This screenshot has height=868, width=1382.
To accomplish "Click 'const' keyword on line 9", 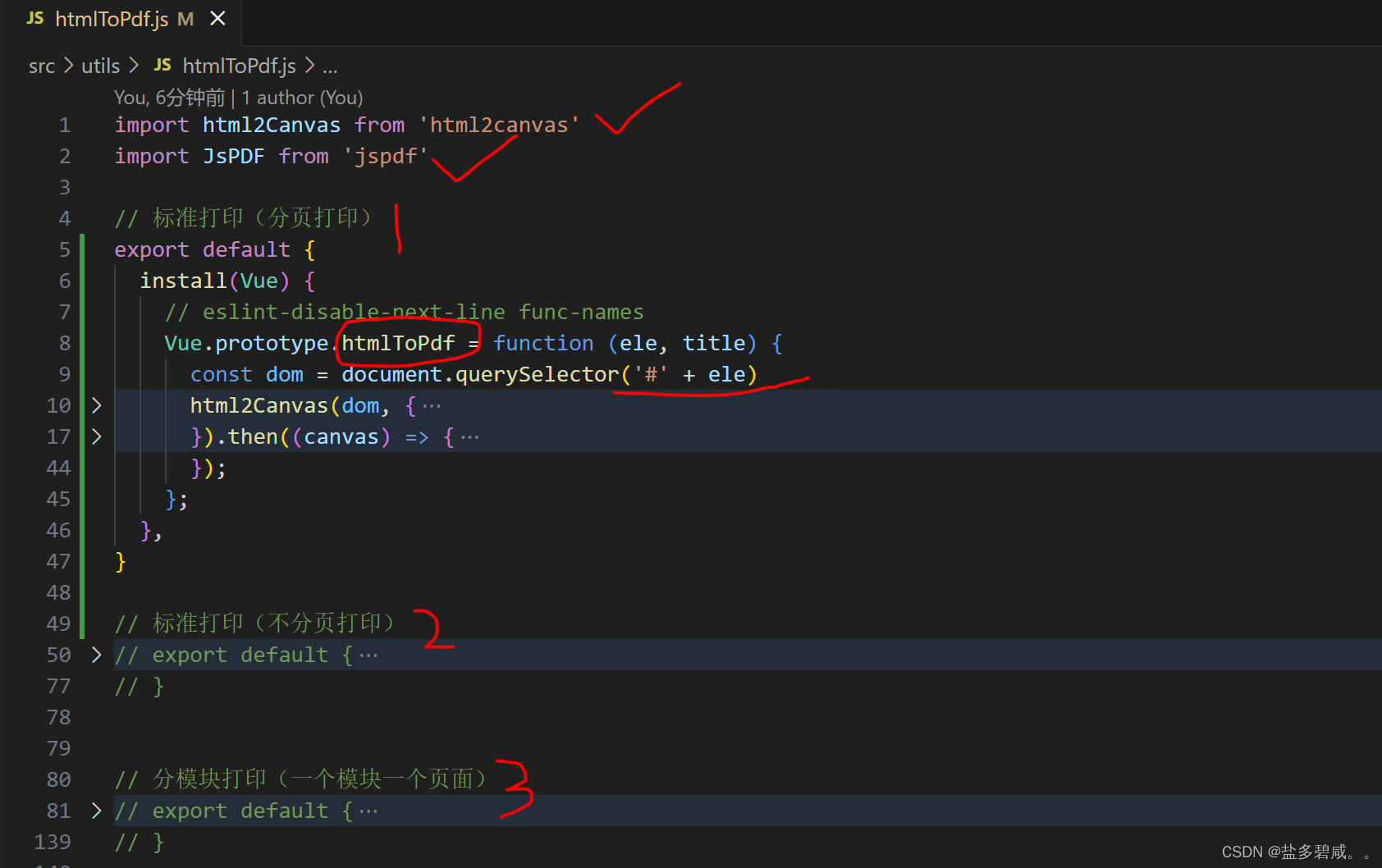I will (222, 375).
